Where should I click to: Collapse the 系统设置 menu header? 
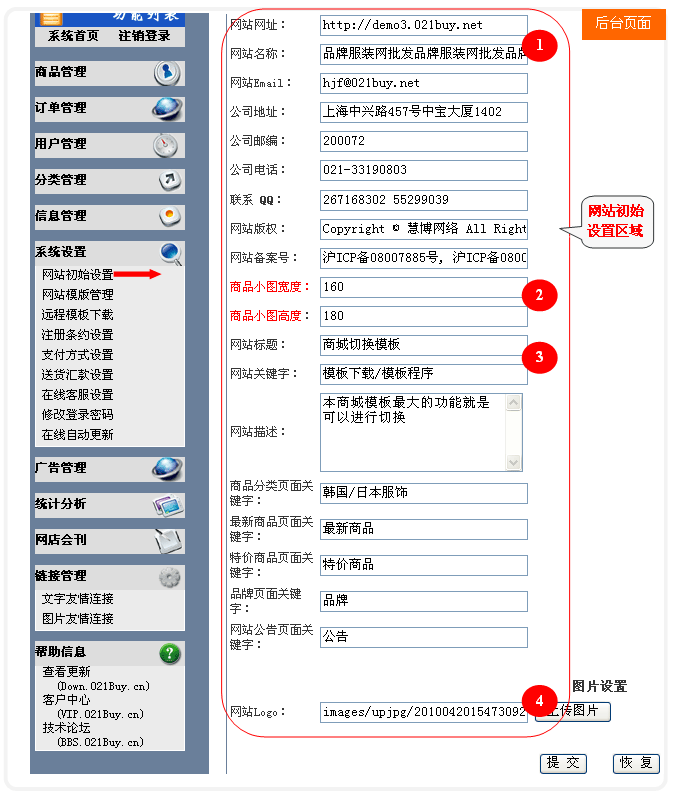(x=110, y=253)
